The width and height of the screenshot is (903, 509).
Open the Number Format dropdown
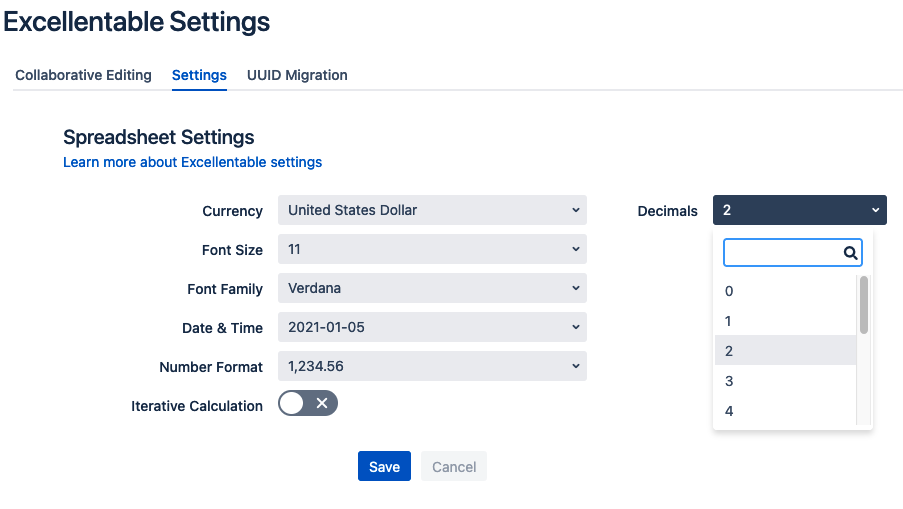pyautogui.click(x=432, y=366)
